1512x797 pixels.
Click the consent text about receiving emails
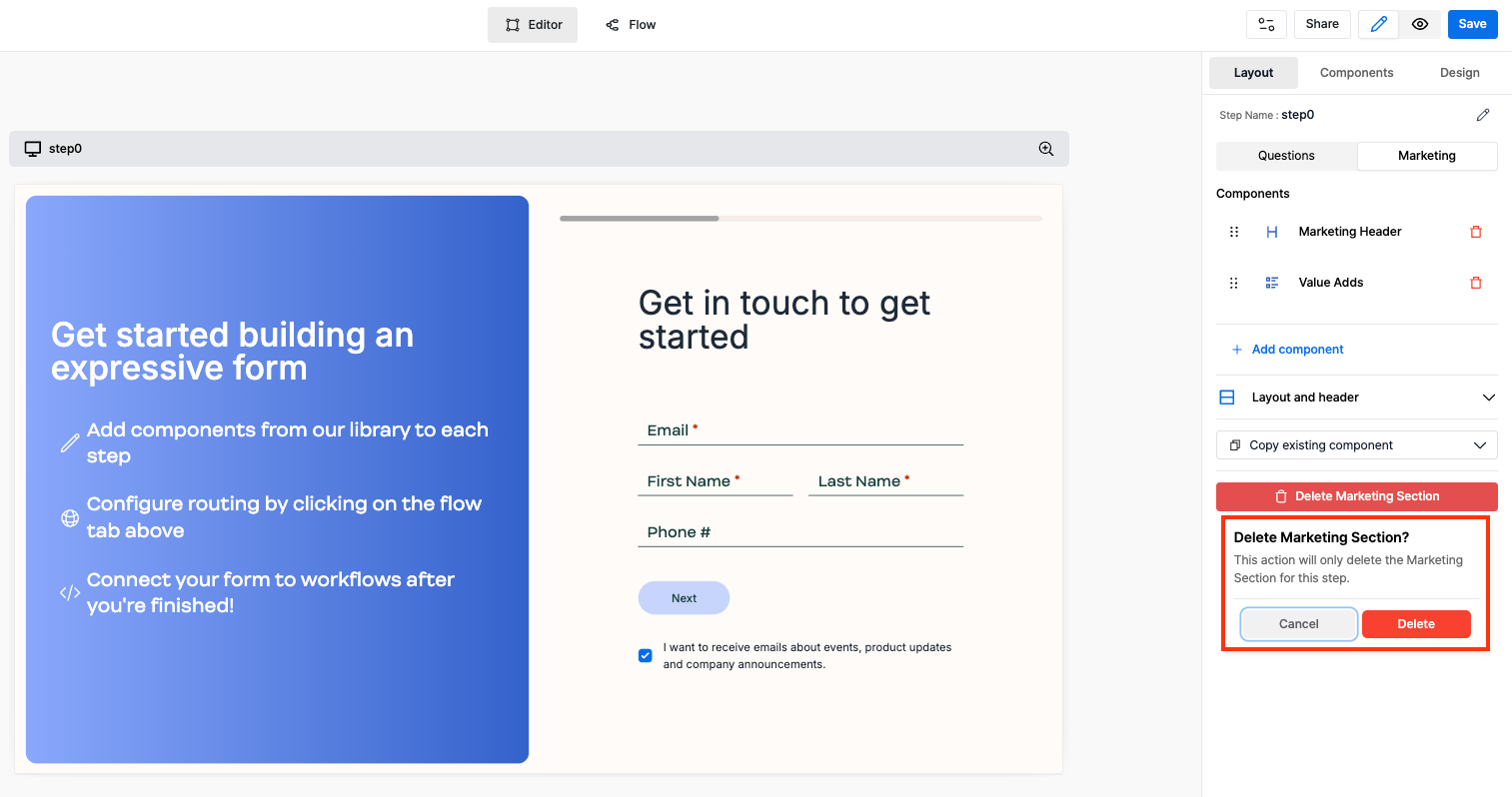(x=807, y=656)
